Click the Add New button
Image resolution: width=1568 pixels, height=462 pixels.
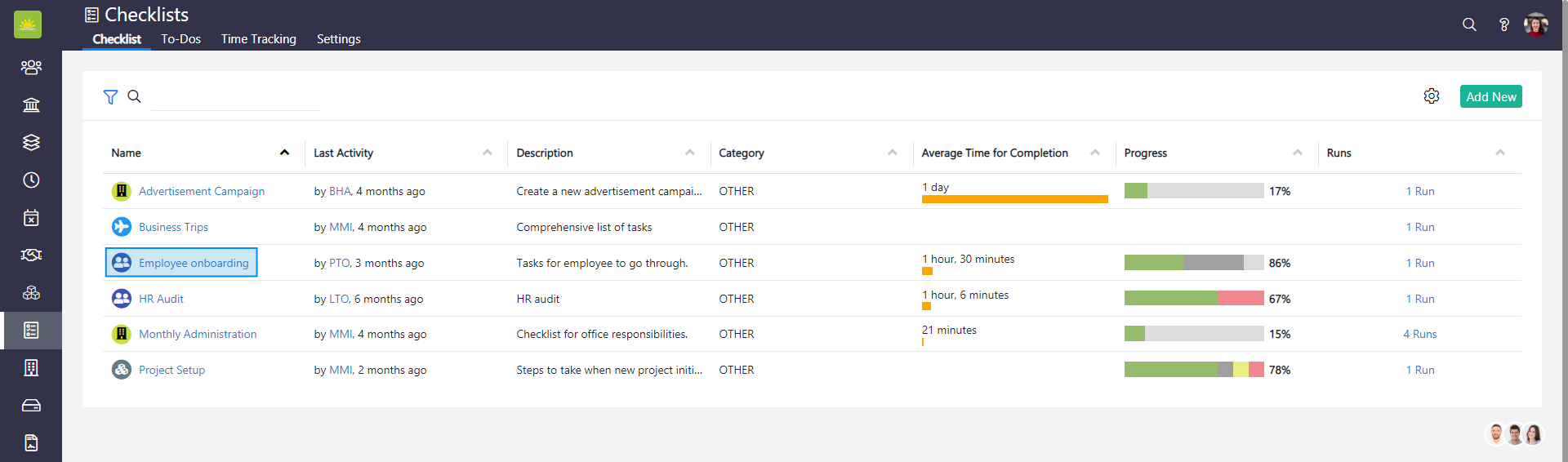(x=1490, y=96)
